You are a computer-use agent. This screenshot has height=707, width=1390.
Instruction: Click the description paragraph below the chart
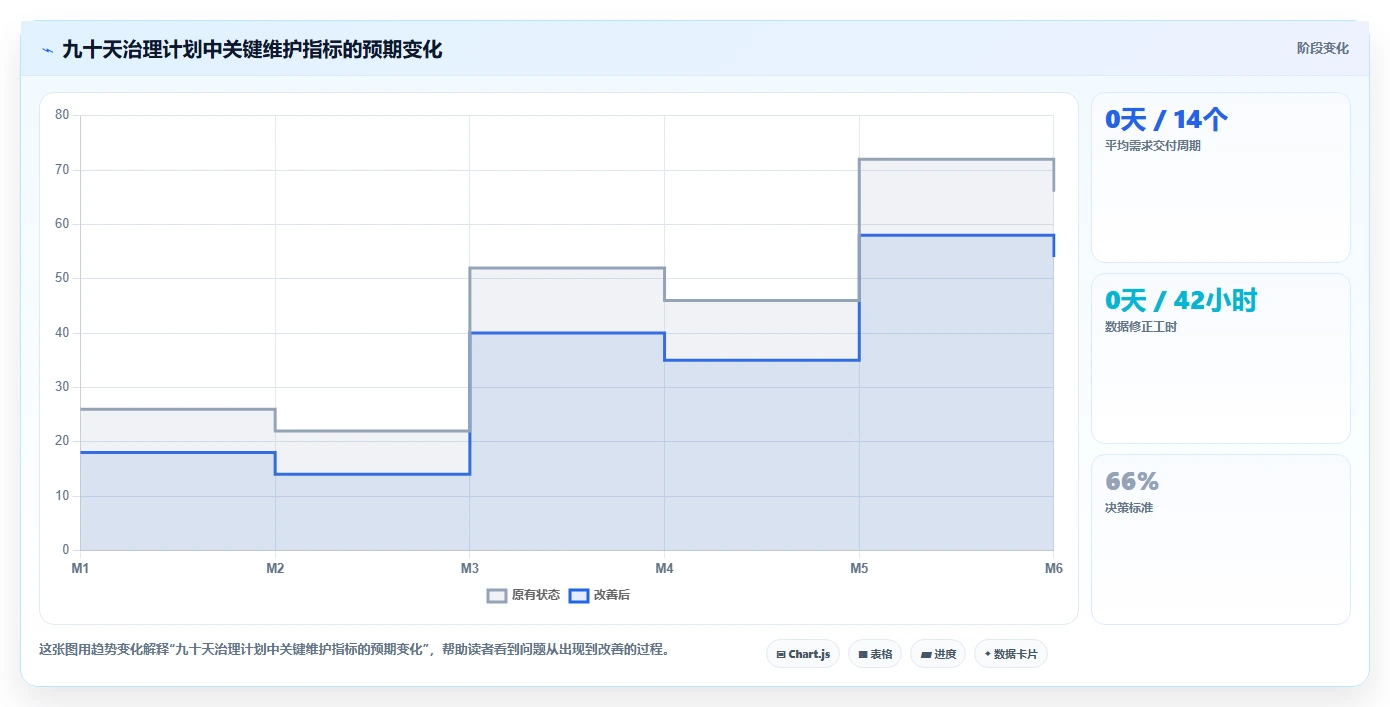[x=354, y=649]
